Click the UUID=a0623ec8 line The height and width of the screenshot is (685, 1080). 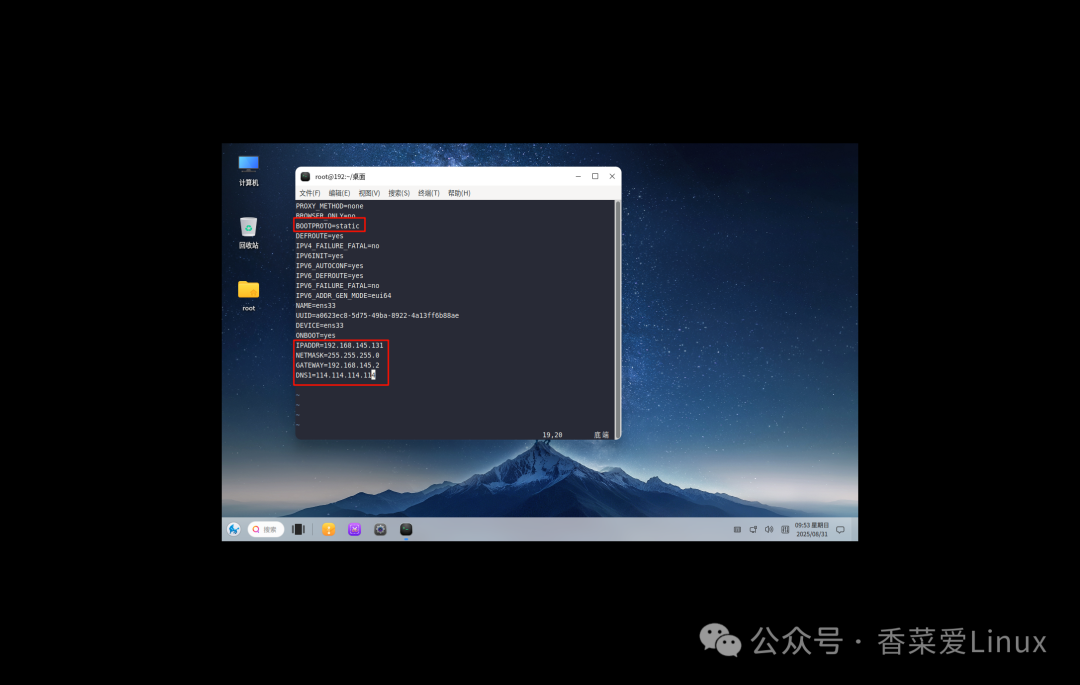pyautogui.click(x=377, y=316)
